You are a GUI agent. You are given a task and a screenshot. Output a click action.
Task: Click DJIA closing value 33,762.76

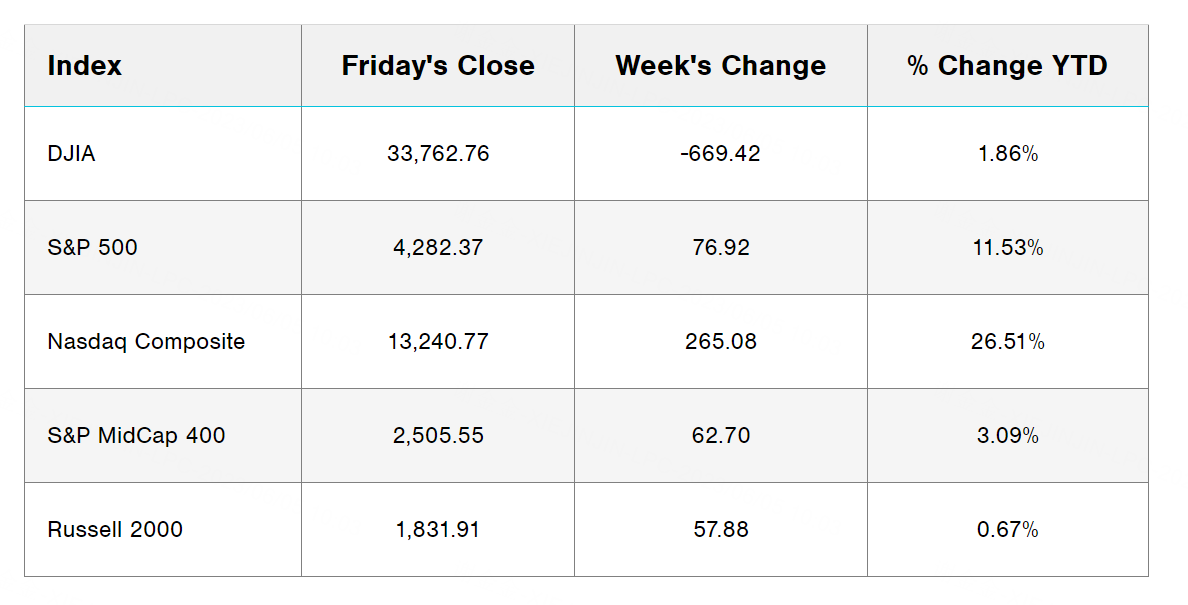coord(438,154)
